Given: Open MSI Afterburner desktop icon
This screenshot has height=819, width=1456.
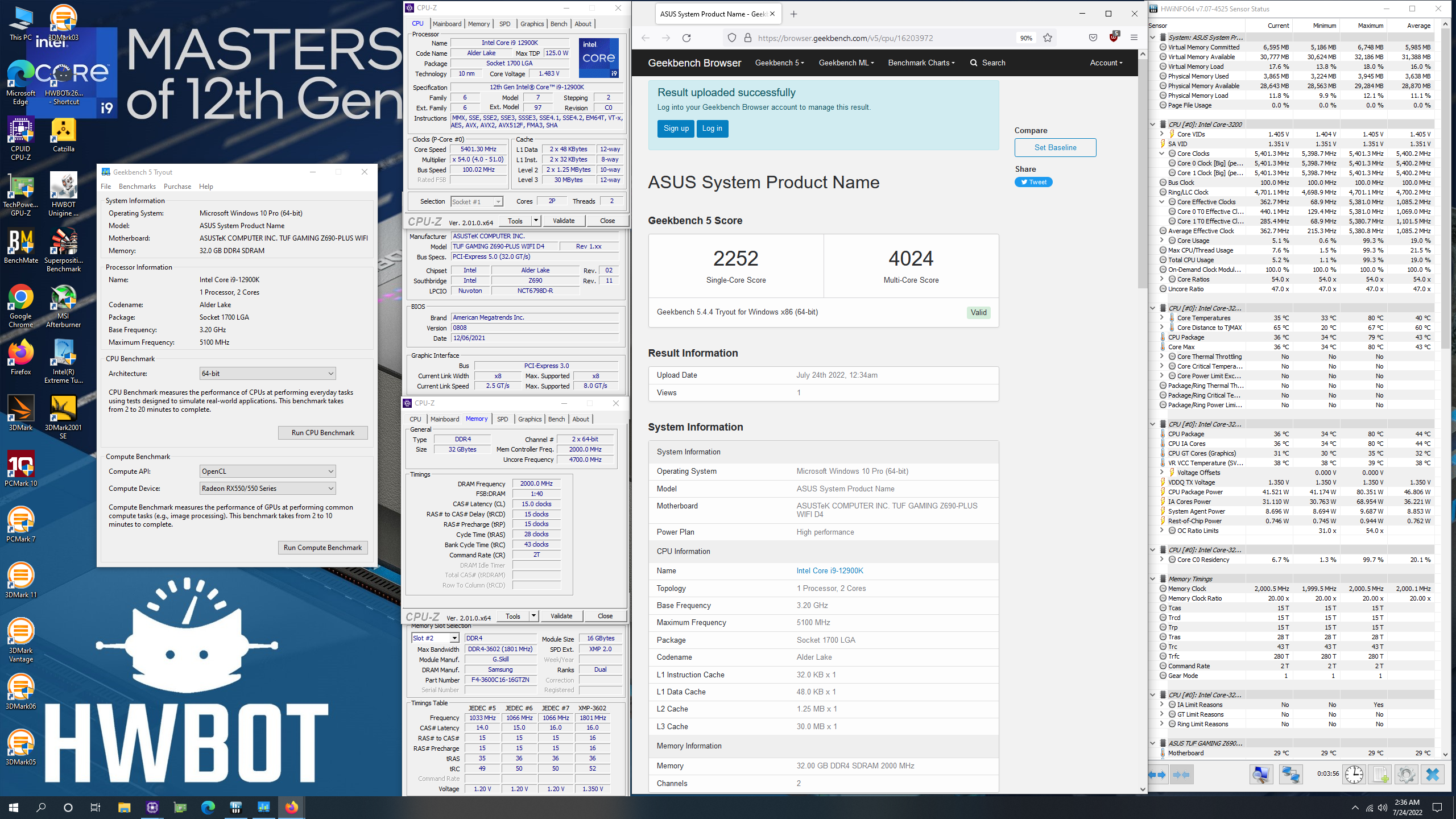Looking at the screenshot, I should point(63,306).
